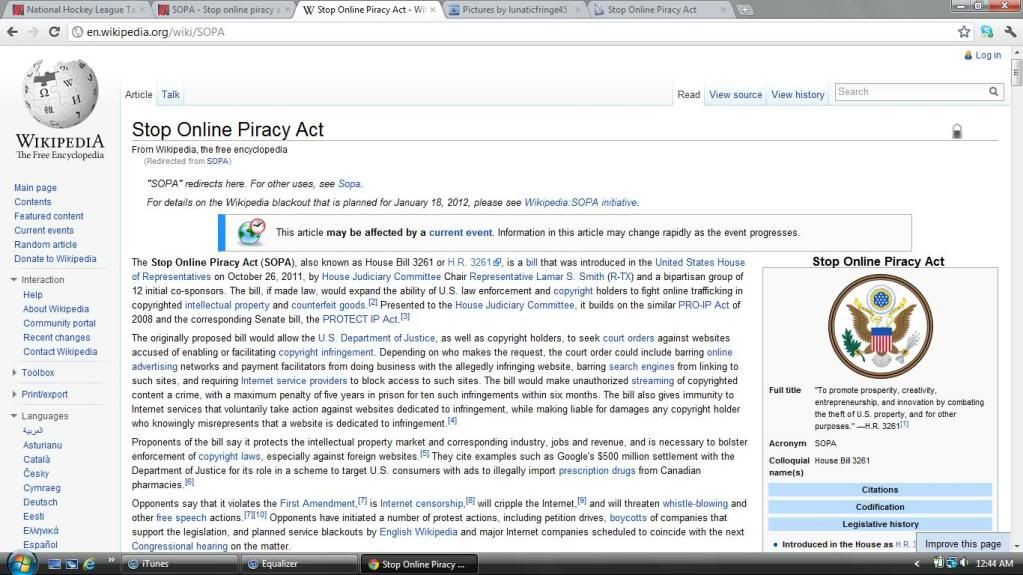The image size is (1023, 575).
Task: Switch to the National Hockey League tab
Action: (x=76, y=10)
